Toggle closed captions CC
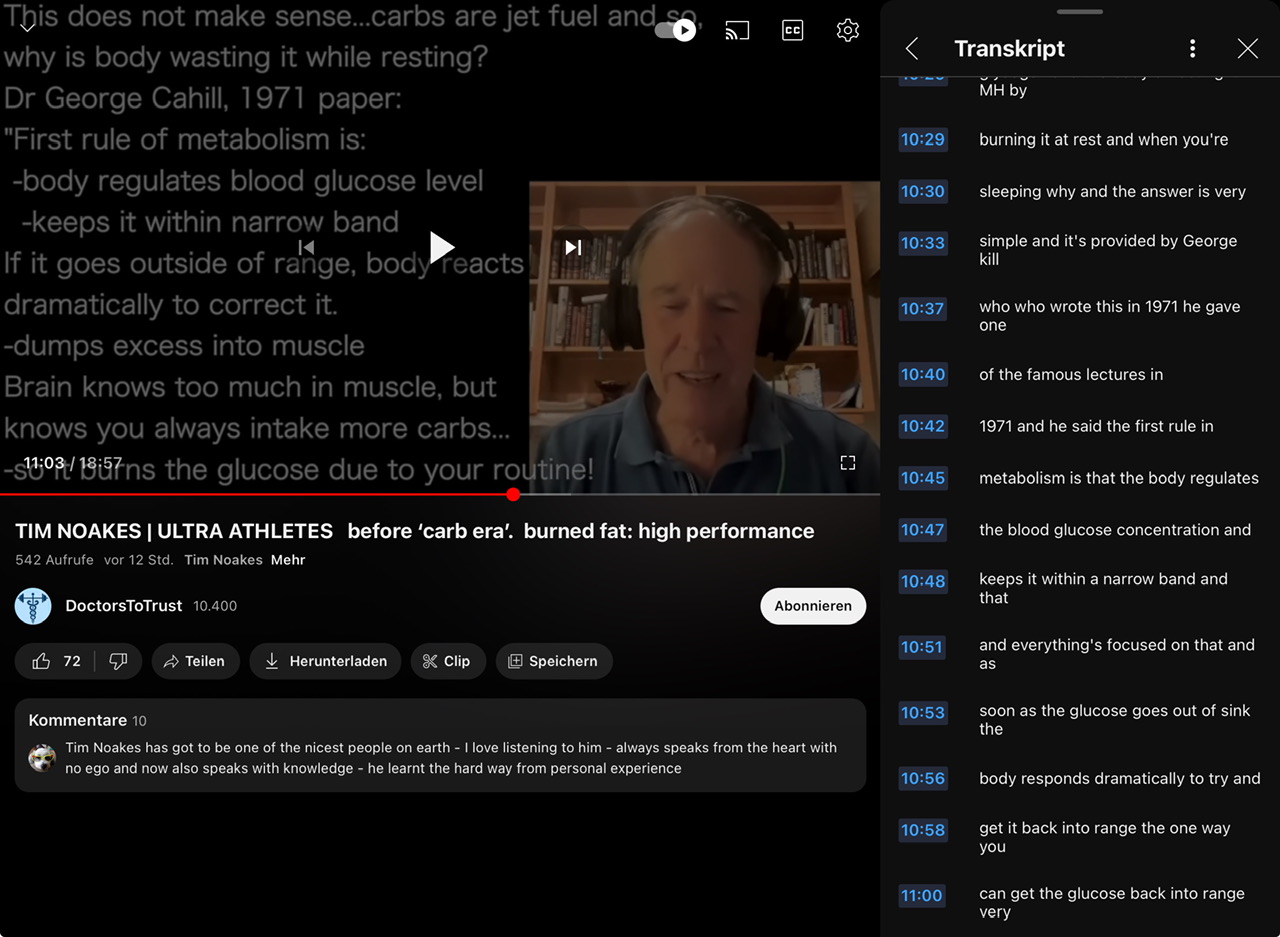The height and width of the screenshot is (937, 1280). click(x=792, y=31)
